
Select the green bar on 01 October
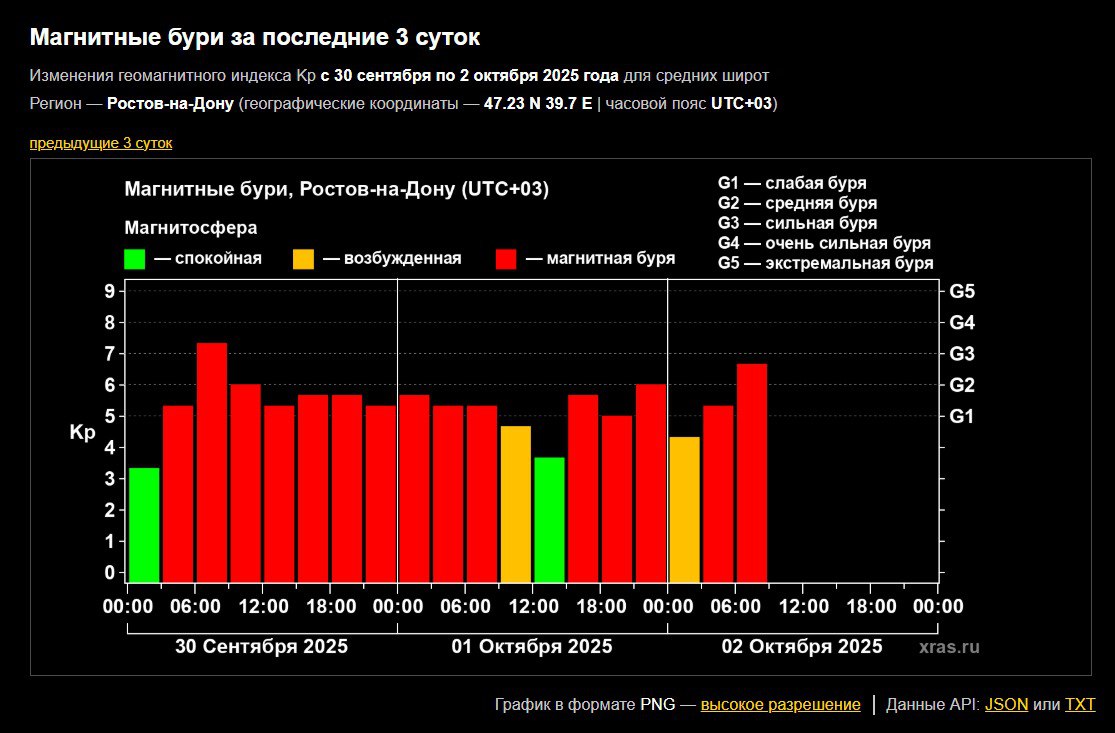(x=549, y=519)
